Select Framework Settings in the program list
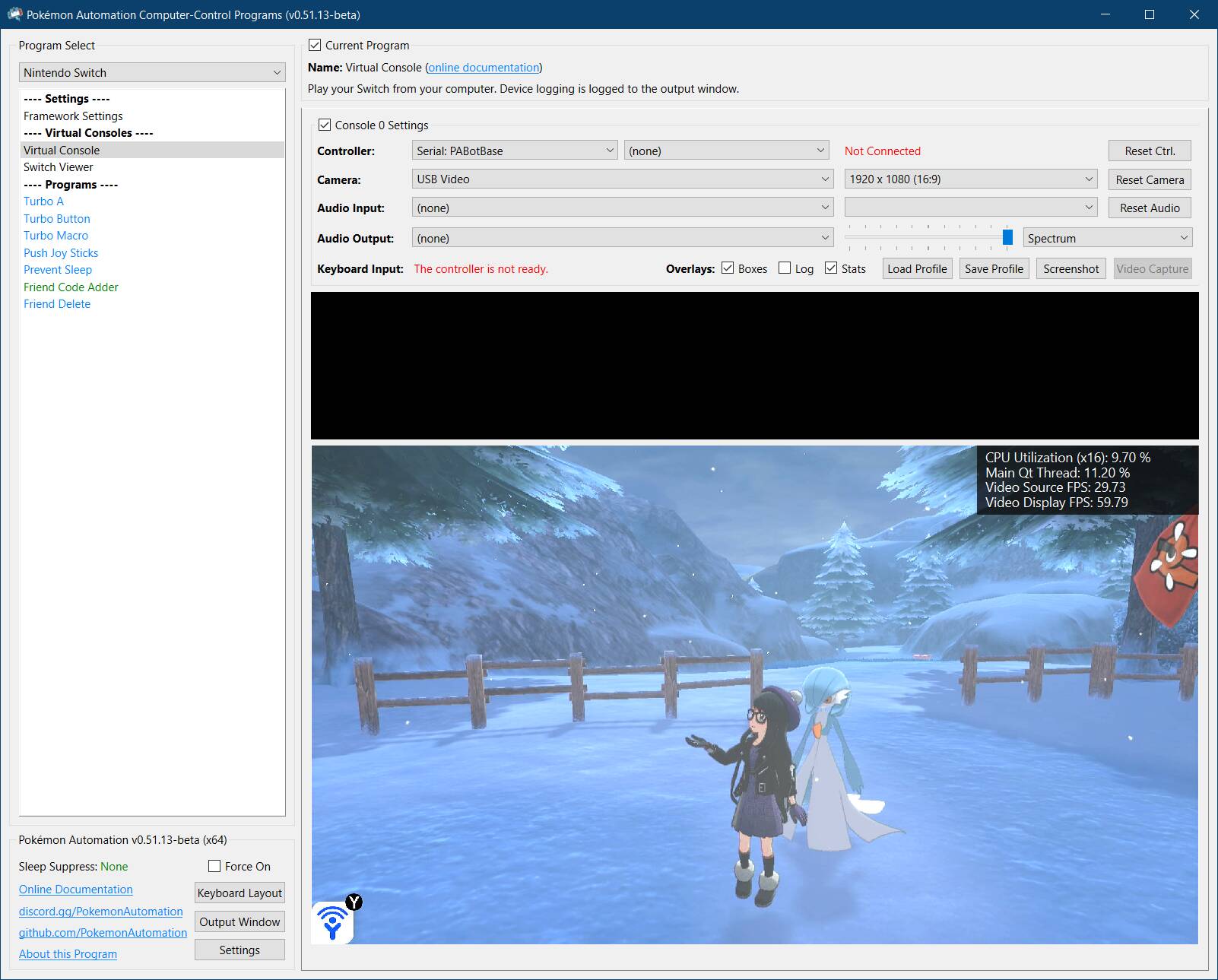 pos(73,116)
